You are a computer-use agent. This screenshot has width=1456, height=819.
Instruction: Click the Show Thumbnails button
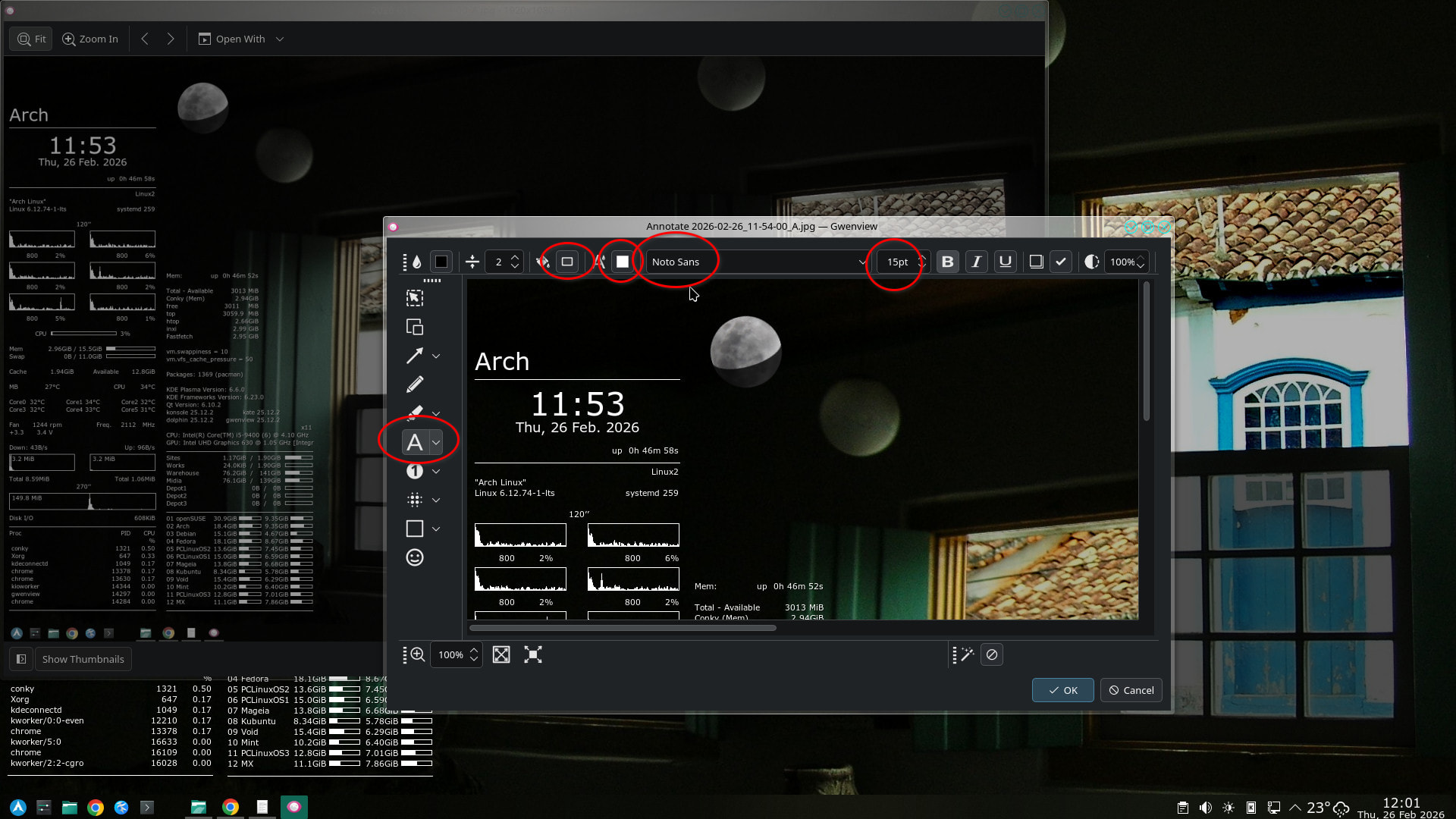(83, 659)
